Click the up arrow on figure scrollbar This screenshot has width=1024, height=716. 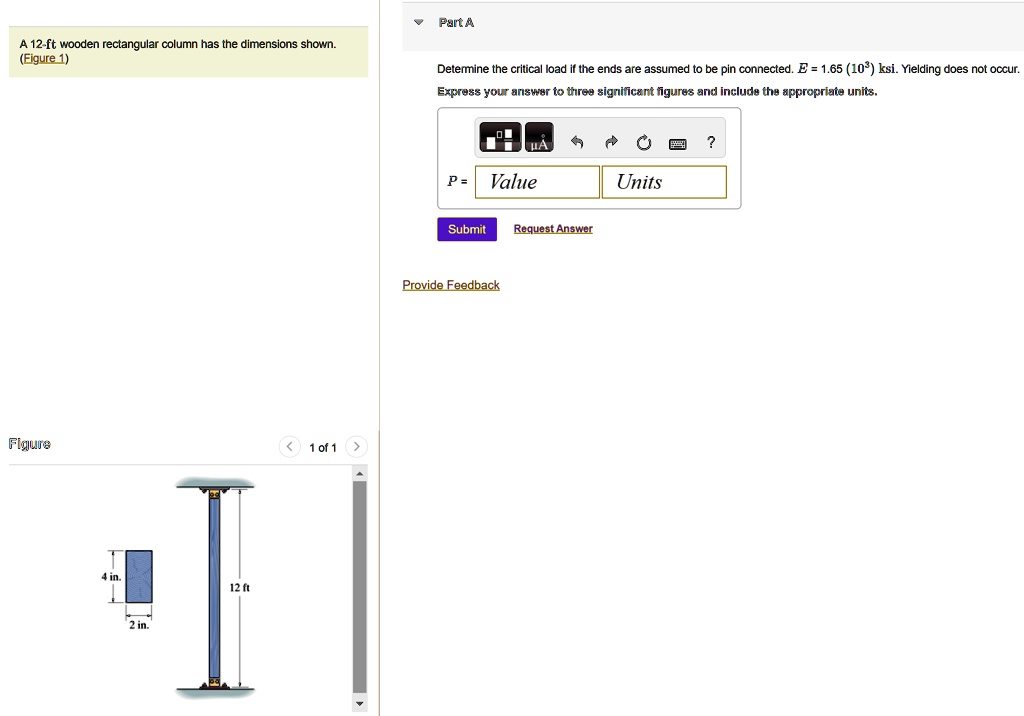pyautogui.click(x=359, y=471)
